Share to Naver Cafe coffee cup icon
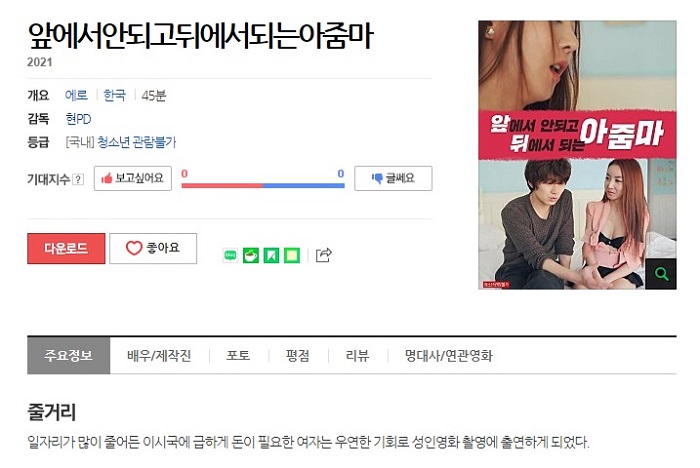Viewport: 700px width, 468px height. (250, 255)
